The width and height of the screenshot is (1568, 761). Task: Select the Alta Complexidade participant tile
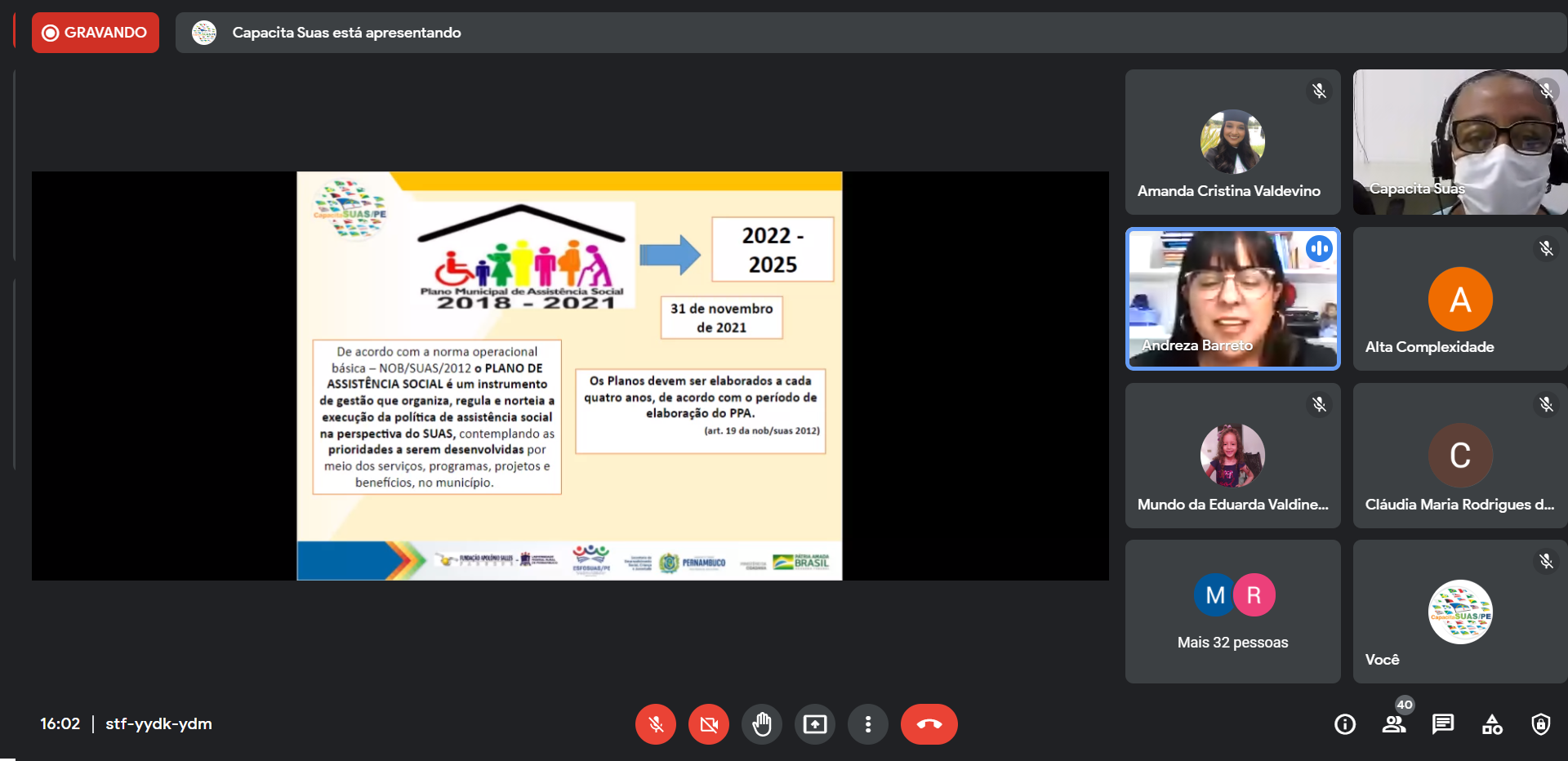[1459, 299]
